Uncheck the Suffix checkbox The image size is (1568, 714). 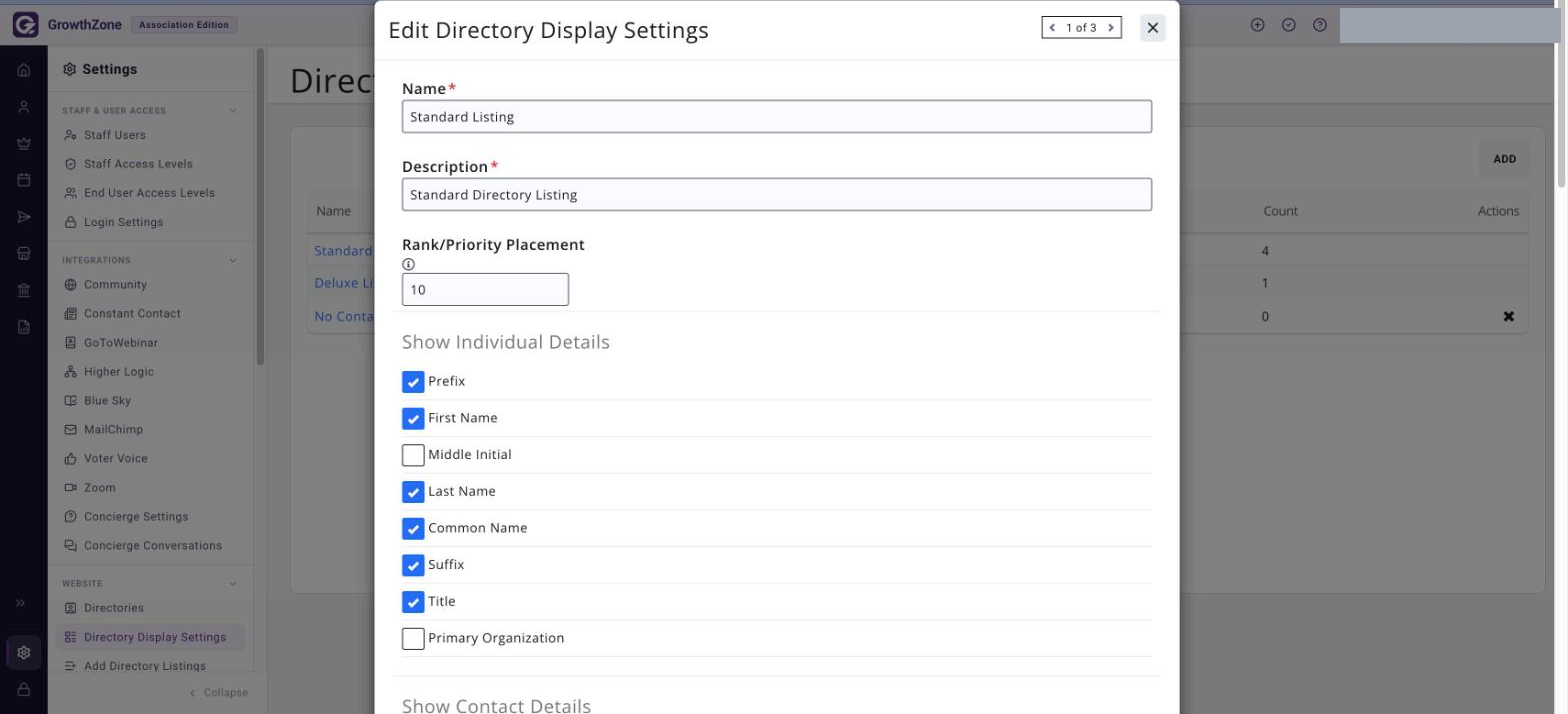coord(413,565)
